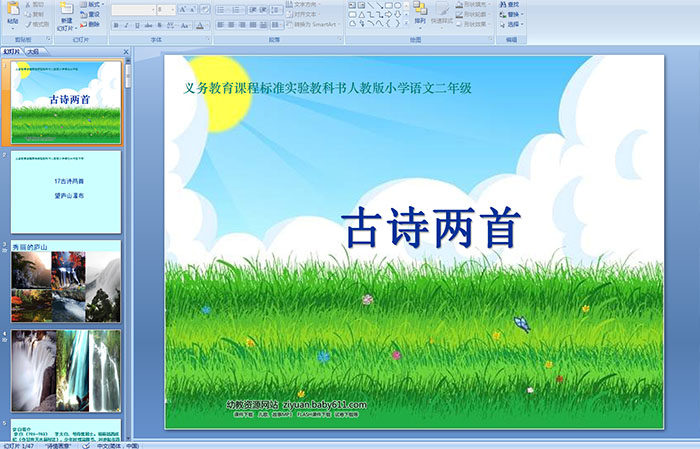Open the Columns dropdown
700x449 pixels.
click(276, 25)
